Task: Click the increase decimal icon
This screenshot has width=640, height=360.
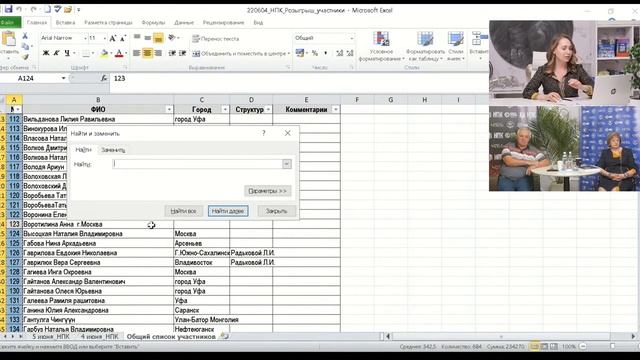Action: point(340,53)
